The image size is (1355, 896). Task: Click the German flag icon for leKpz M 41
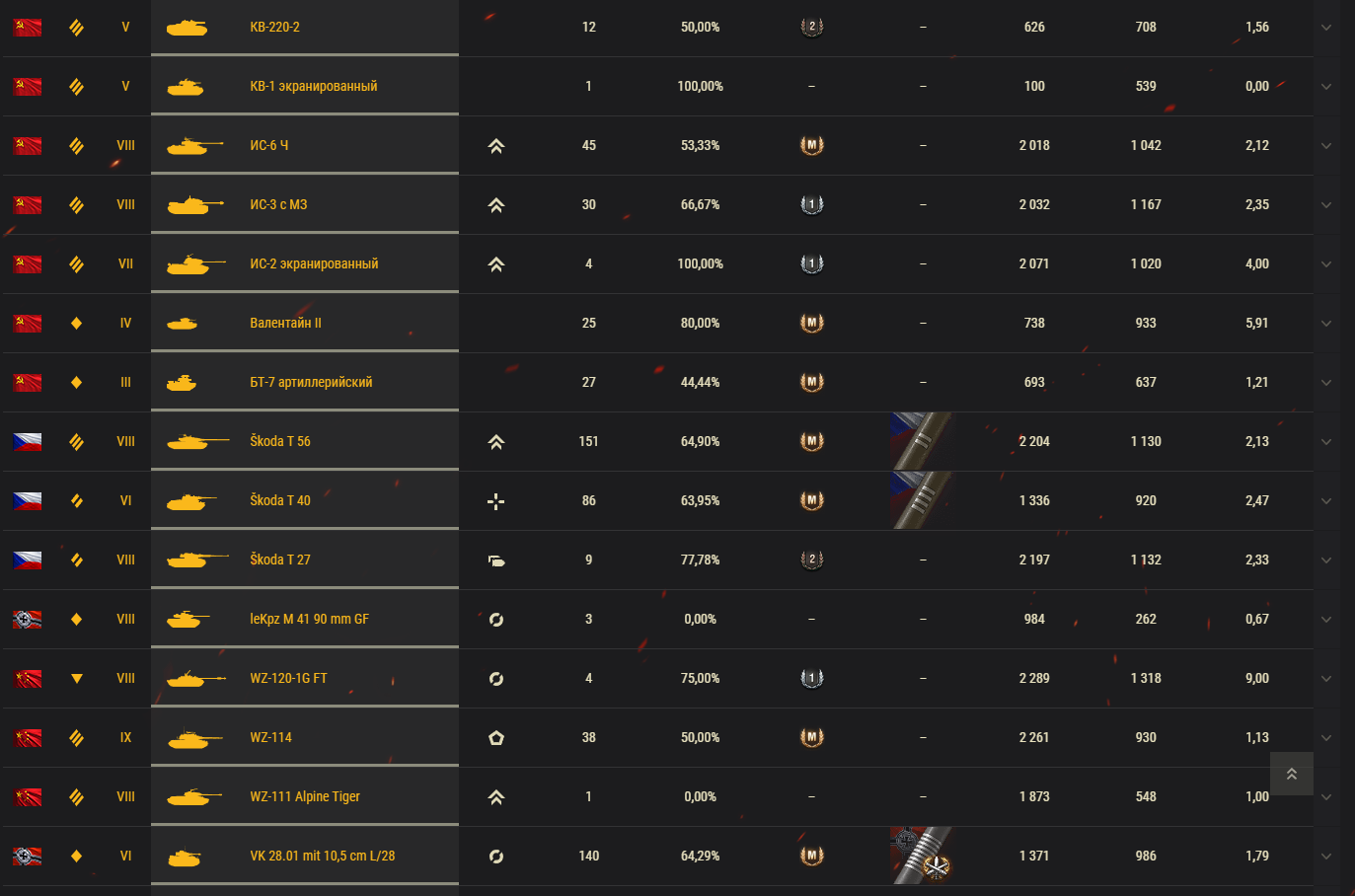(x=28, y=619)
